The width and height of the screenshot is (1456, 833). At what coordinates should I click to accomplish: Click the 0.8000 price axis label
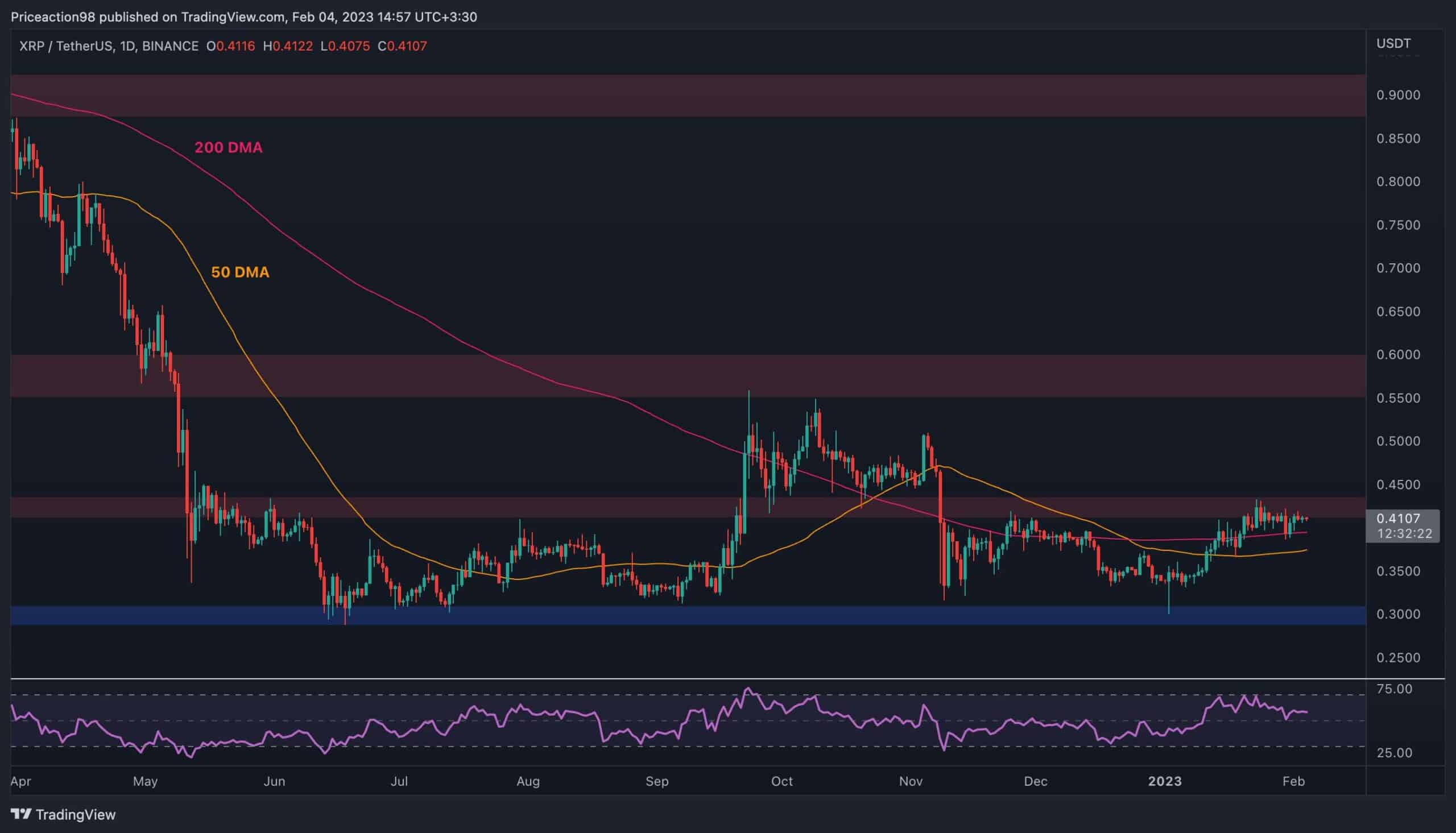[x=1398, y=181]
